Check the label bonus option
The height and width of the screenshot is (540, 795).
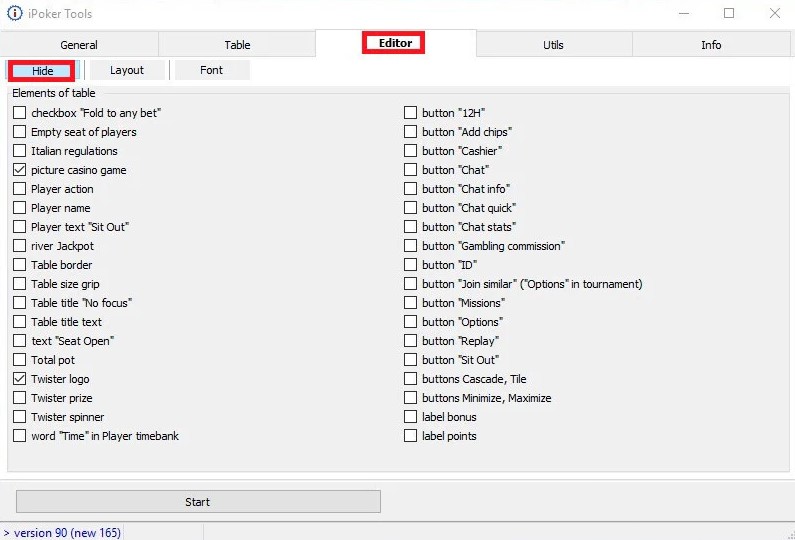[x=411, y=417]
